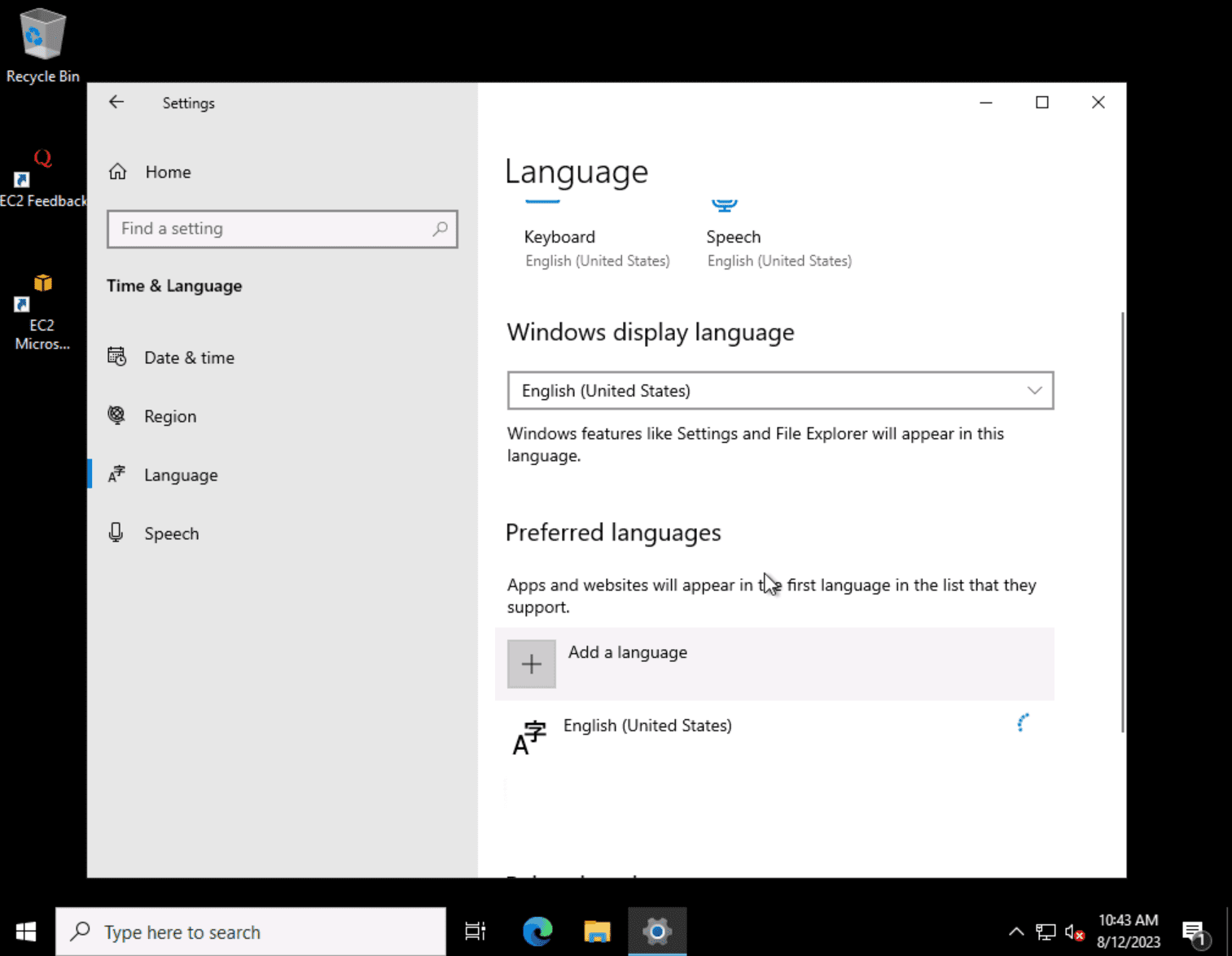
Task: Click the Find a setting search box
Action: click(x=282, y=229)
